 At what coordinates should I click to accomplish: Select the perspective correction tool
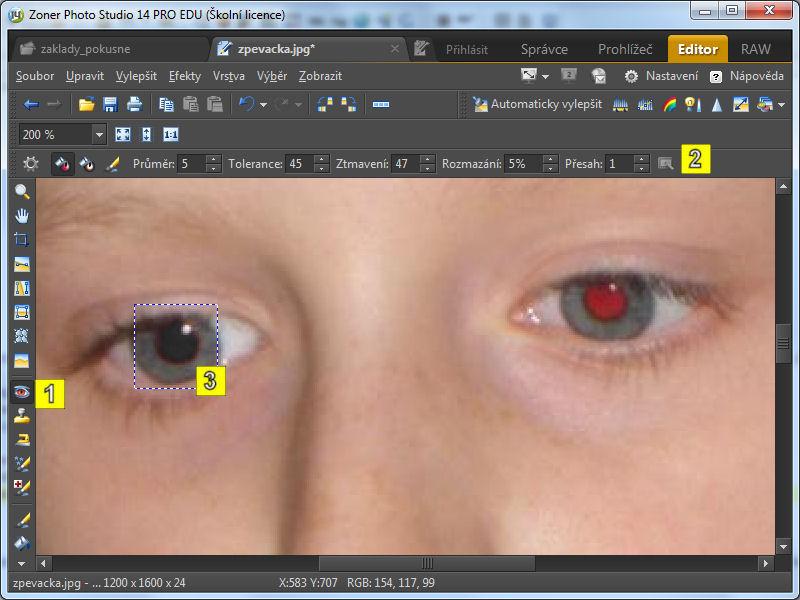tap(22, 312)
